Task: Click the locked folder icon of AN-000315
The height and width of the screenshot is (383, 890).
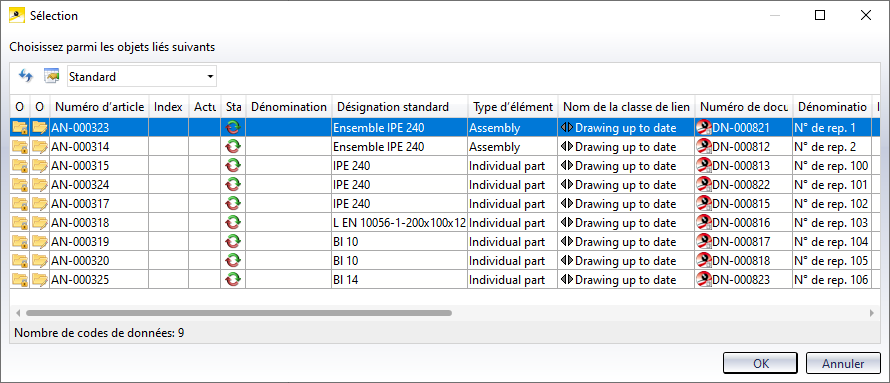Action: [20, 166]
